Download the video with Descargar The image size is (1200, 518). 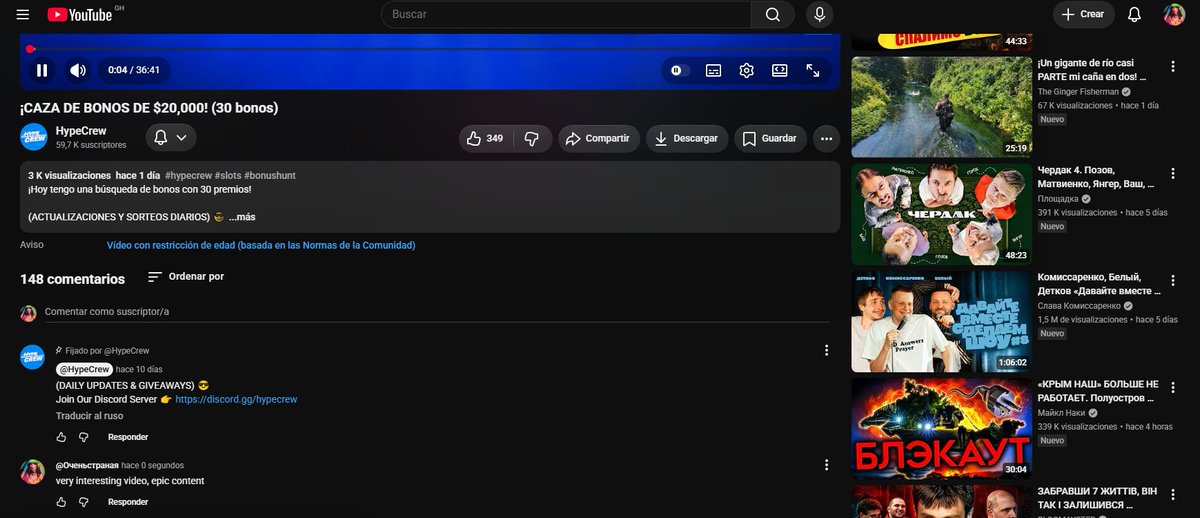(x=687, y=138)
